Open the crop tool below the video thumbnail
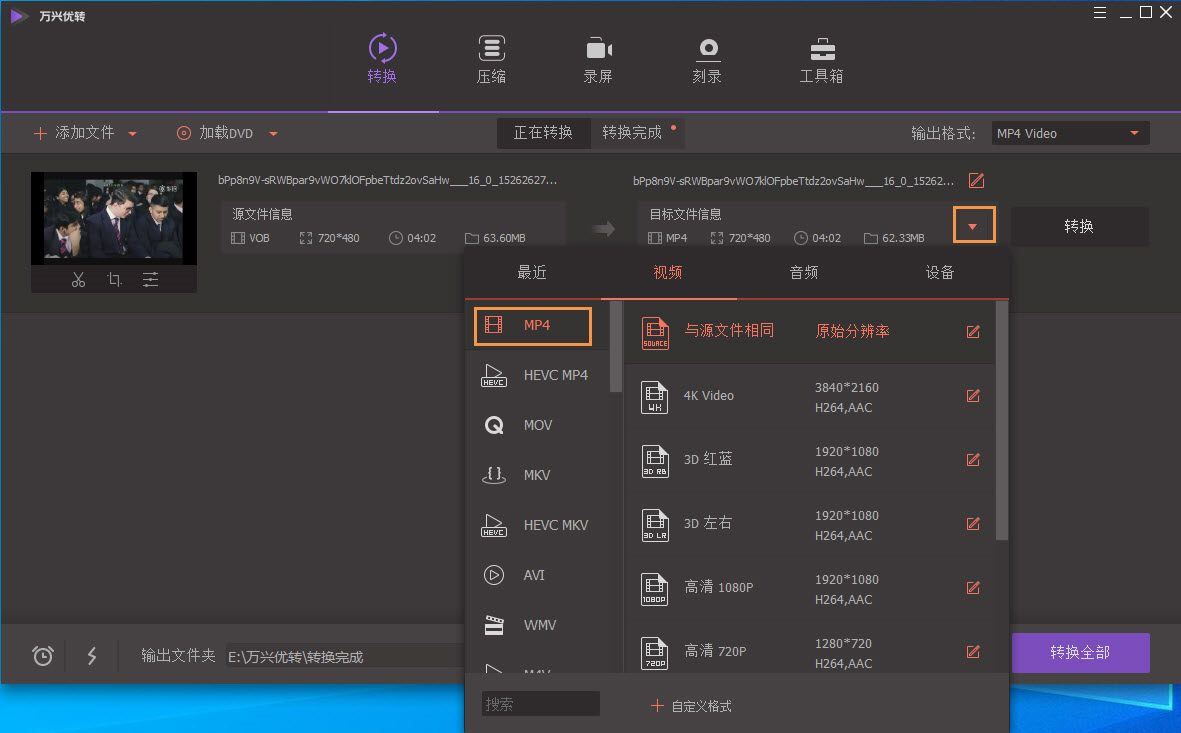This screenshot has height=733, width=1181. 114,280
